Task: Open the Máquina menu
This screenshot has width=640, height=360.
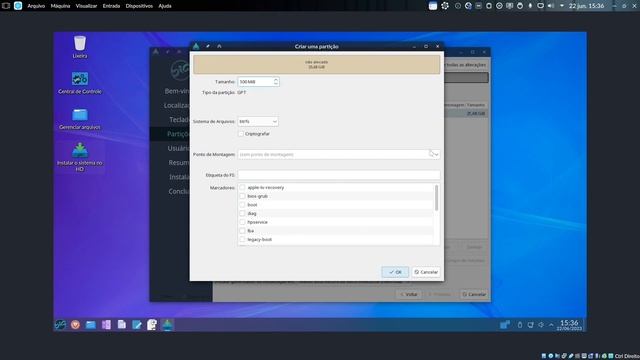Action: click(x=60, y=6)
